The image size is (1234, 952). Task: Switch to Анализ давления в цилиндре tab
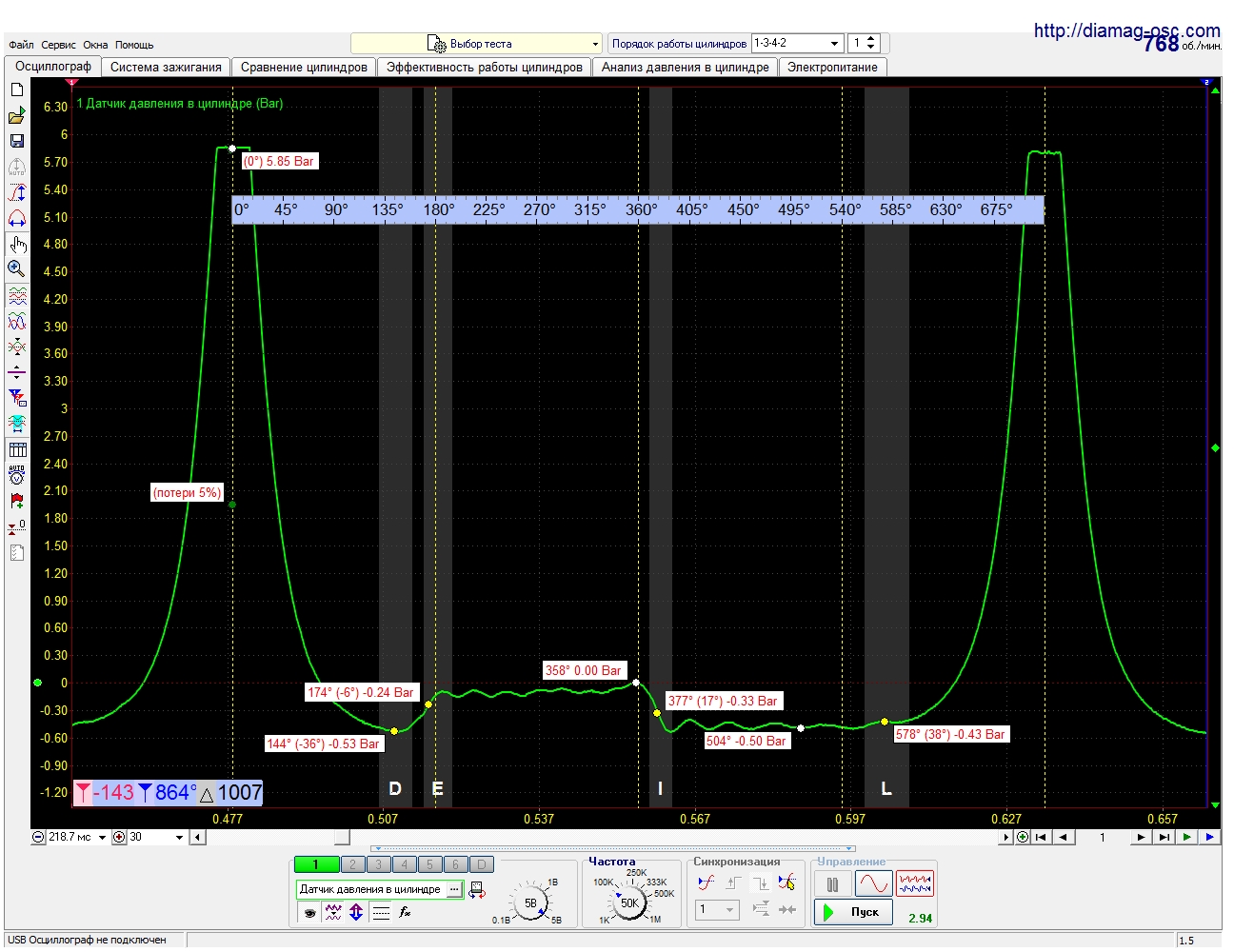point(686,68)
